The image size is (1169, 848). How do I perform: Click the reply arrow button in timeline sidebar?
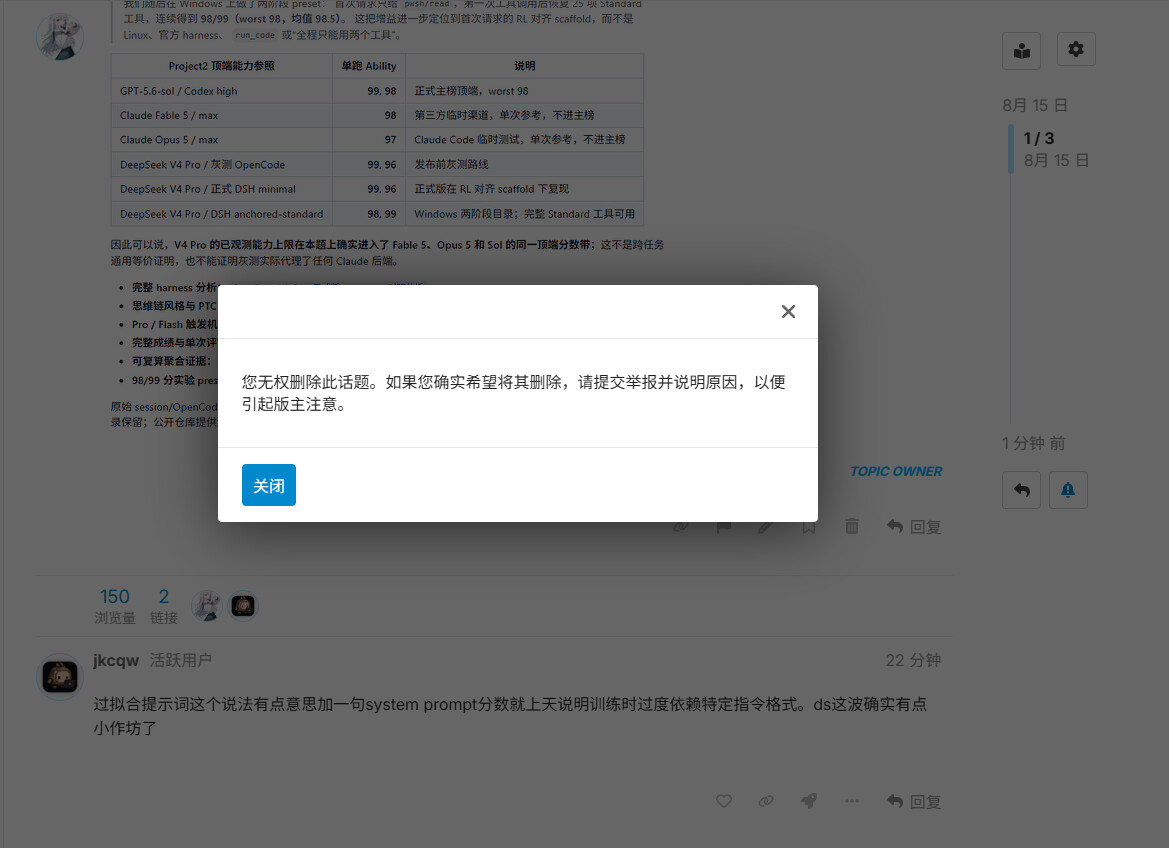[x=1021, y=490]
